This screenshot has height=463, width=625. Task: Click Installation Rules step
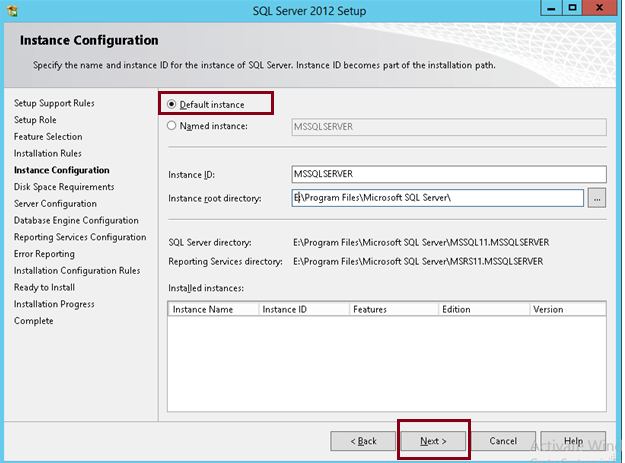pyautogui.click(x=47, y=153)
